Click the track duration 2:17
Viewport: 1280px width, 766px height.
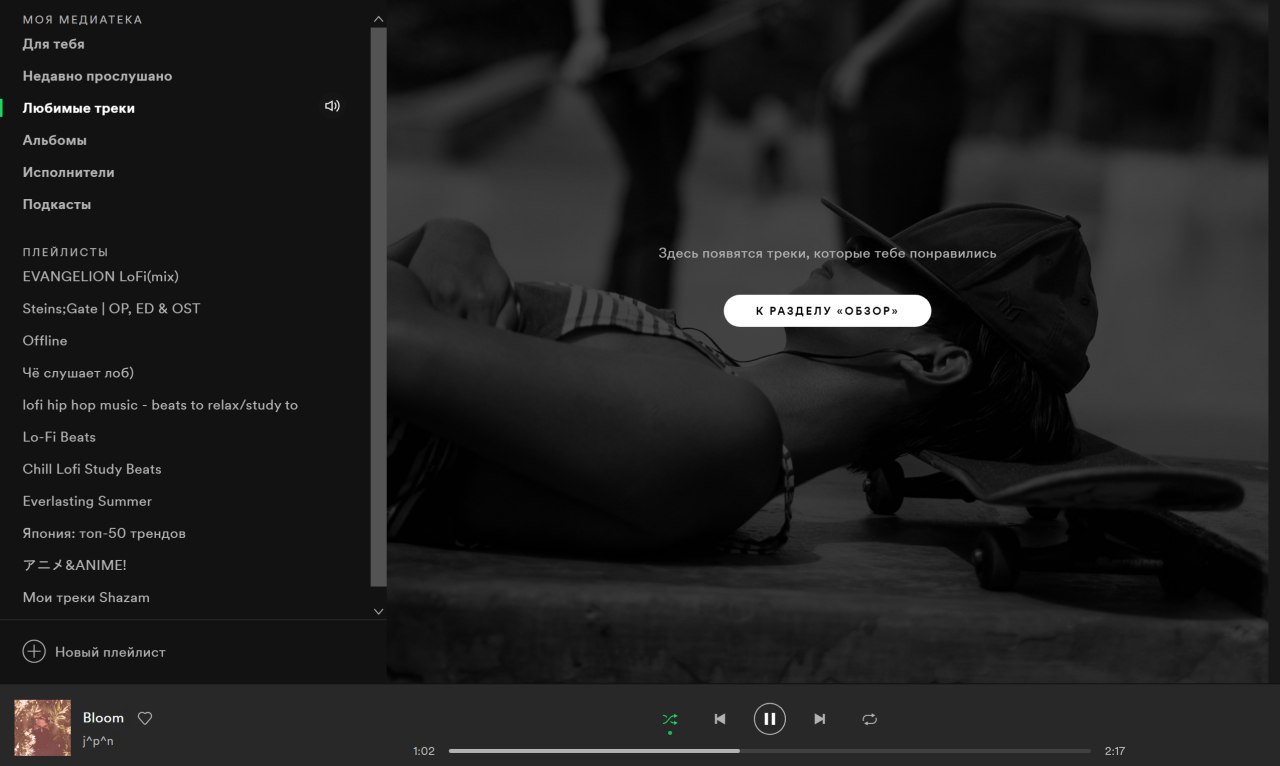coord(1115,751)
